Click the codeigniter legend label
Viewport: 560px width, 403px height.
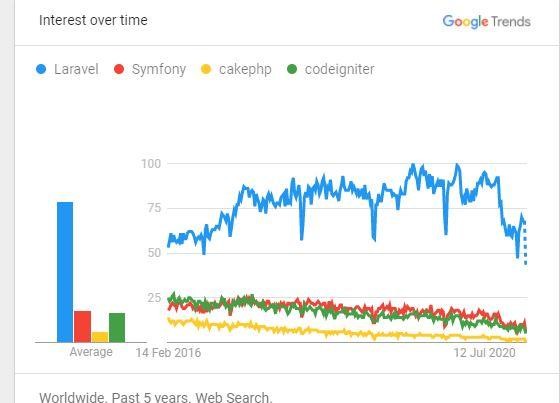(340, 70)
